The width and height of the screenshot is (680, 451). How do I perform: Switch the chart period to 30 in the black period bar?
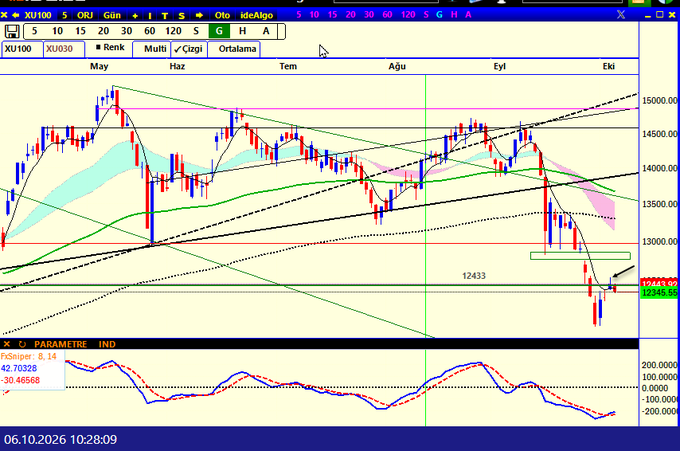[x=126, y=31]
